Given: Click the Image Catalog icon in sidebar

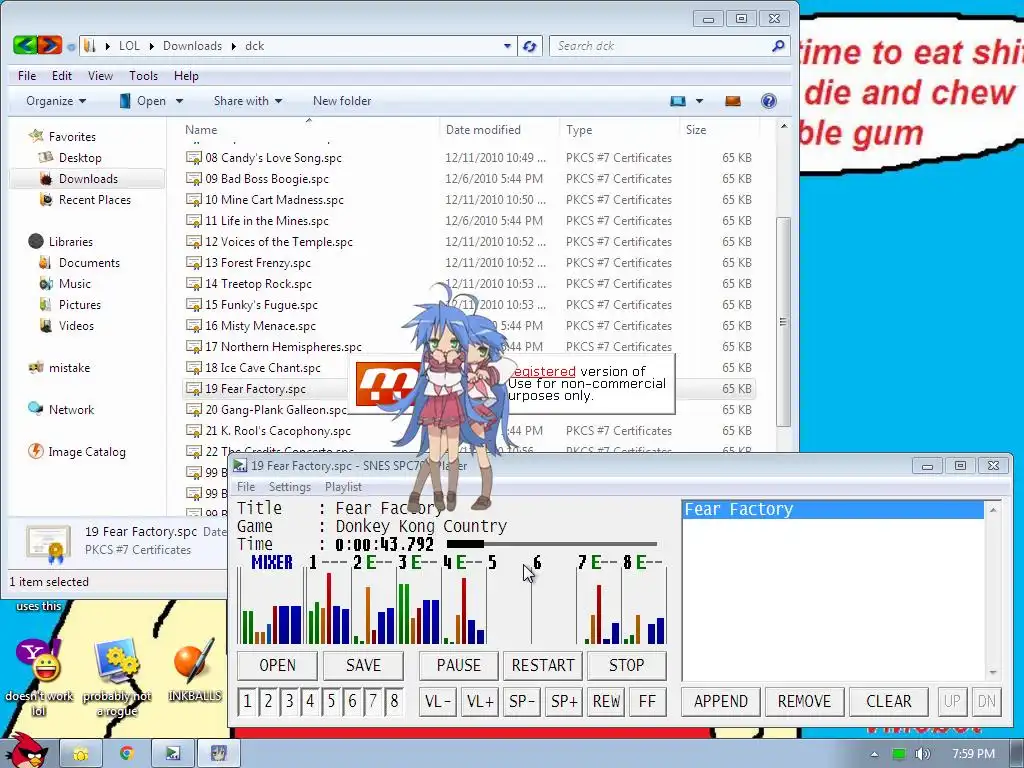Looking at the screenshot, I should tap(35, 451).
